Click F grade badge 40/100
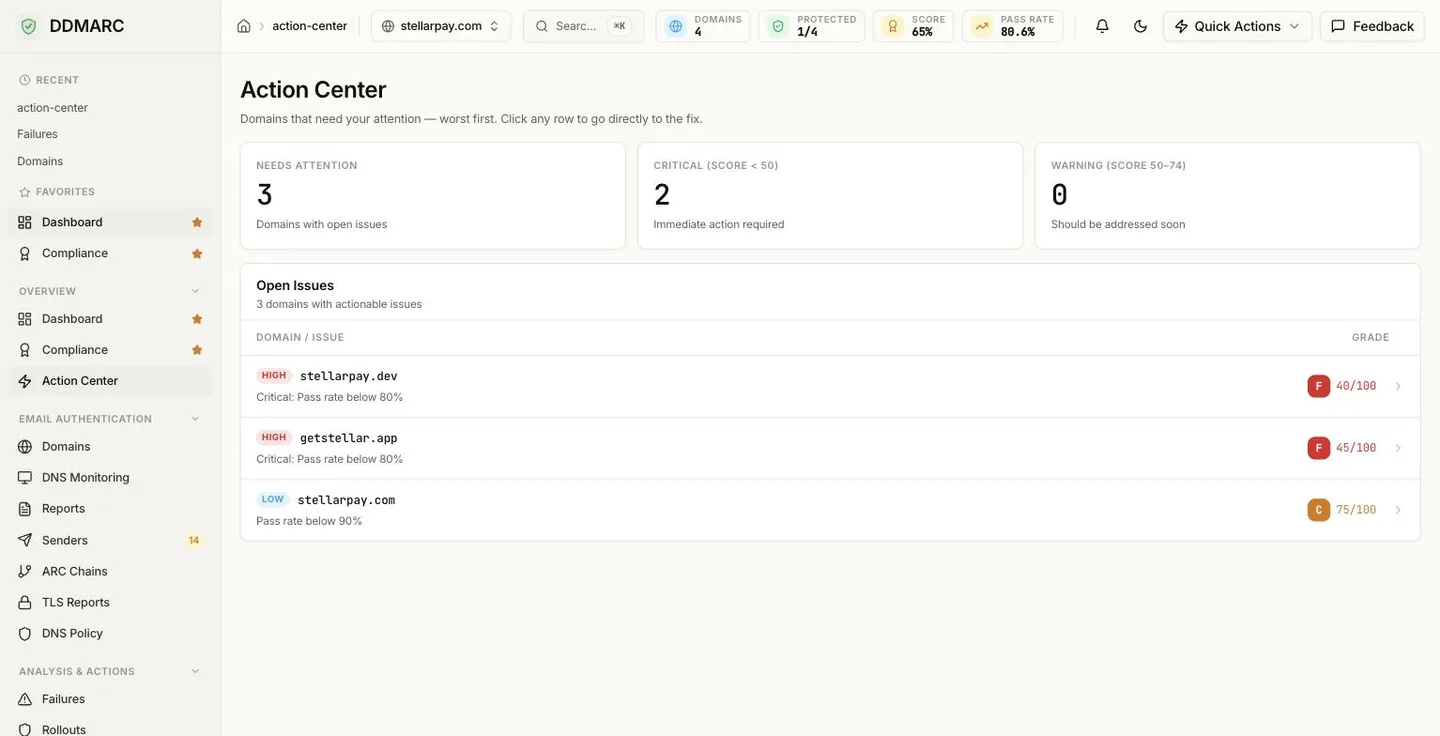 tap(1319, 386)
